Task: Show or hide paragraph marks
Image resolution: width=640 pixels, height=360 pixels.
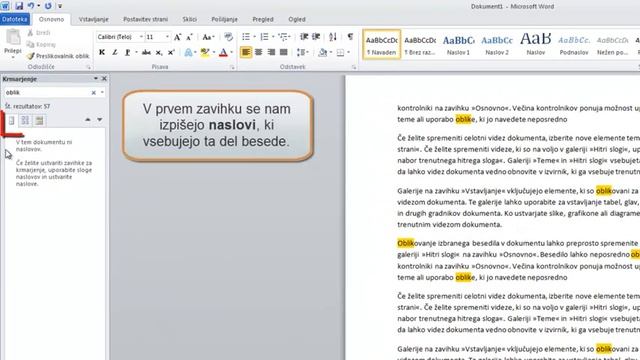Action: tap(350, 37)
